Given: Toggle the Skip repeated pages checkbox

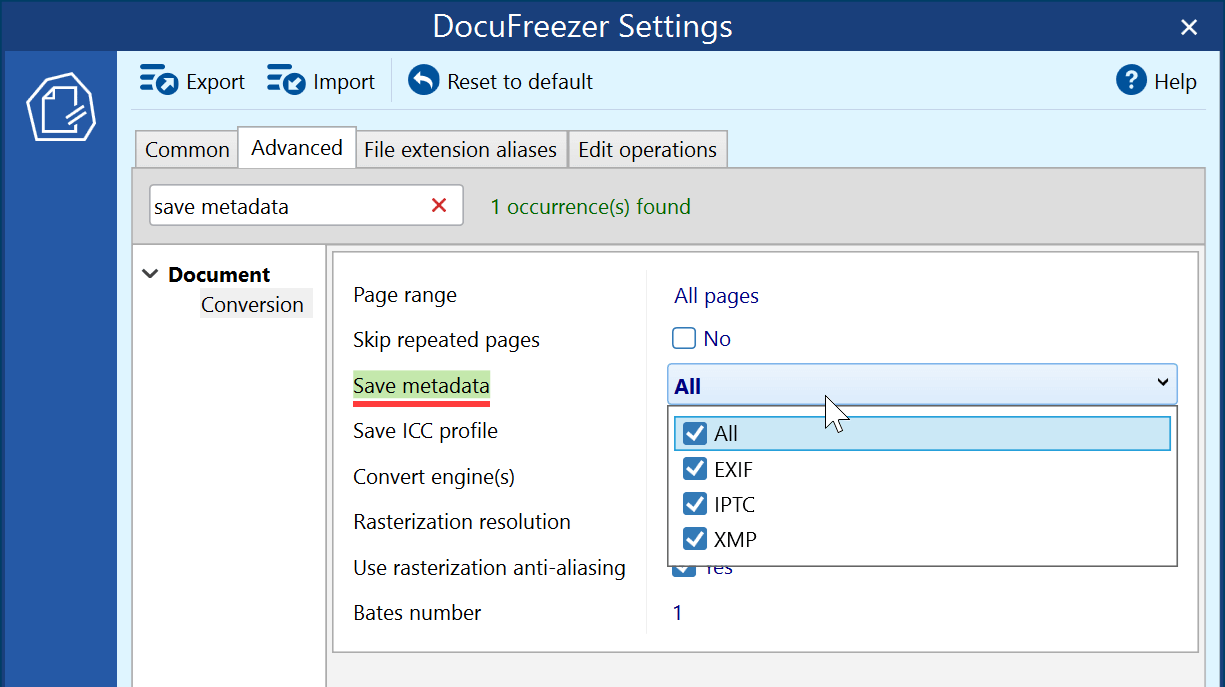Looking at the screenshot, I should coord(683,338).
